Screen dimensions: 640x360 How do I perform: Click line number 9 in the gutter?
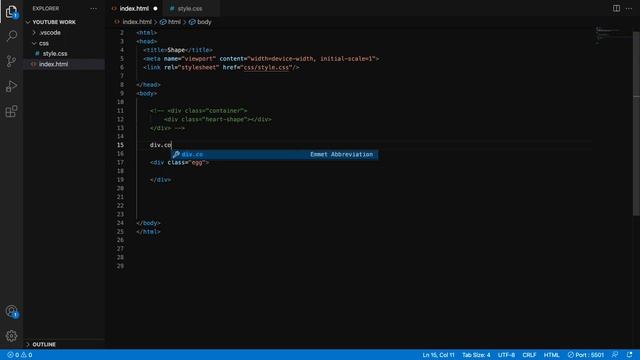tap(122, 93)
